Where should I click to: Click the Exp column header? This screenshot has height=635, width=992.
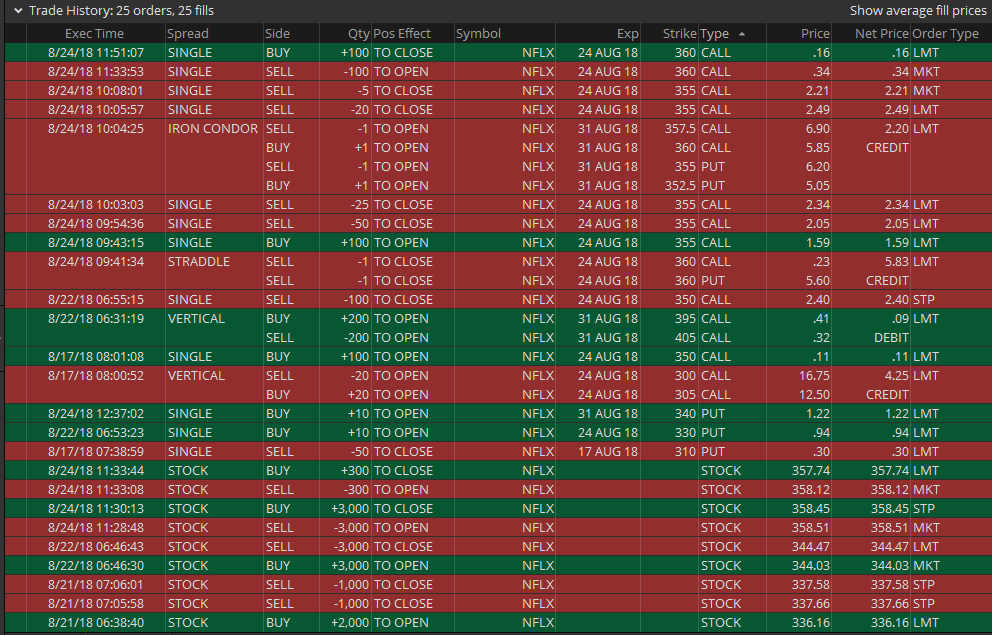click(x=627, y=34)
